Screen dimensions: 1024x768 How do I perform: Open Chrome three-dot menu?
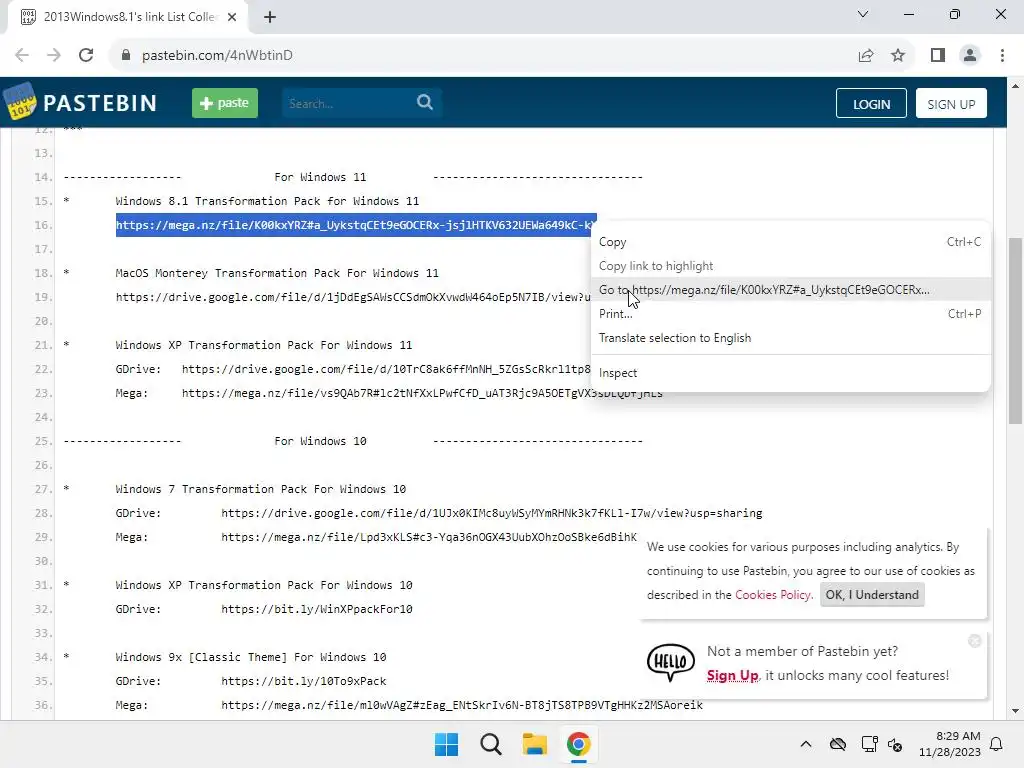click(x=1002, y=56)
